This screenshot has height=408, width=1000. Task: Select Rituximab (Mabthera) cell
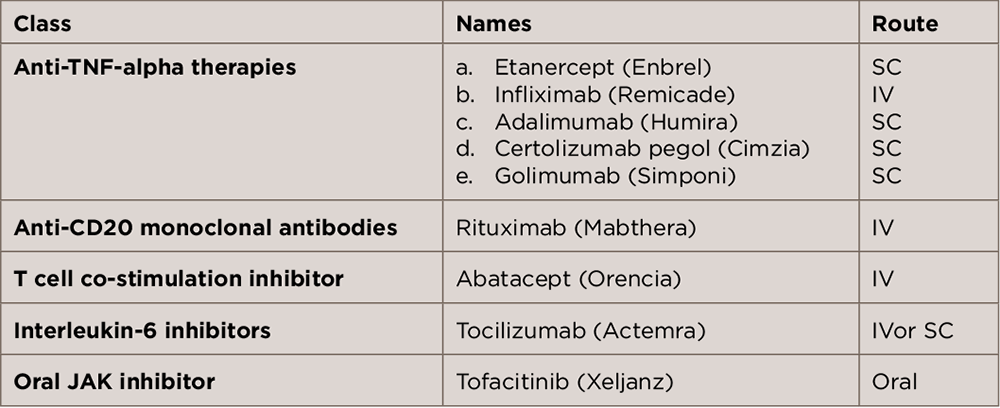point(575,227)
